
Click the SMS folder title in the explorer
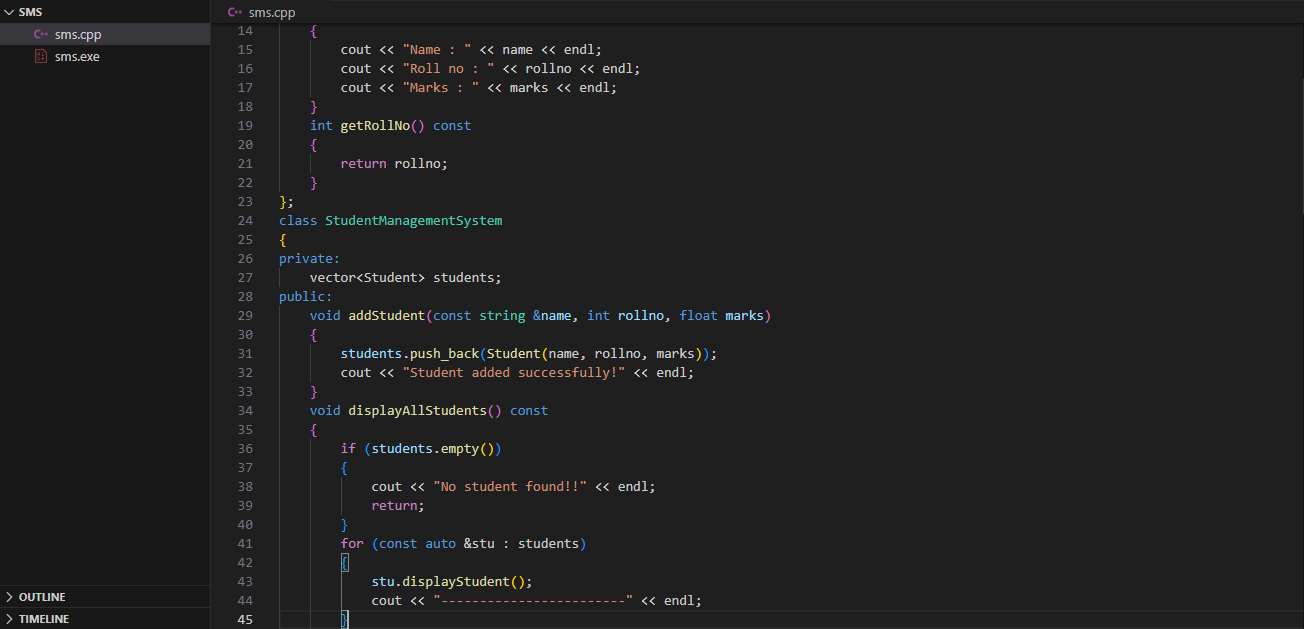[30, 11]
